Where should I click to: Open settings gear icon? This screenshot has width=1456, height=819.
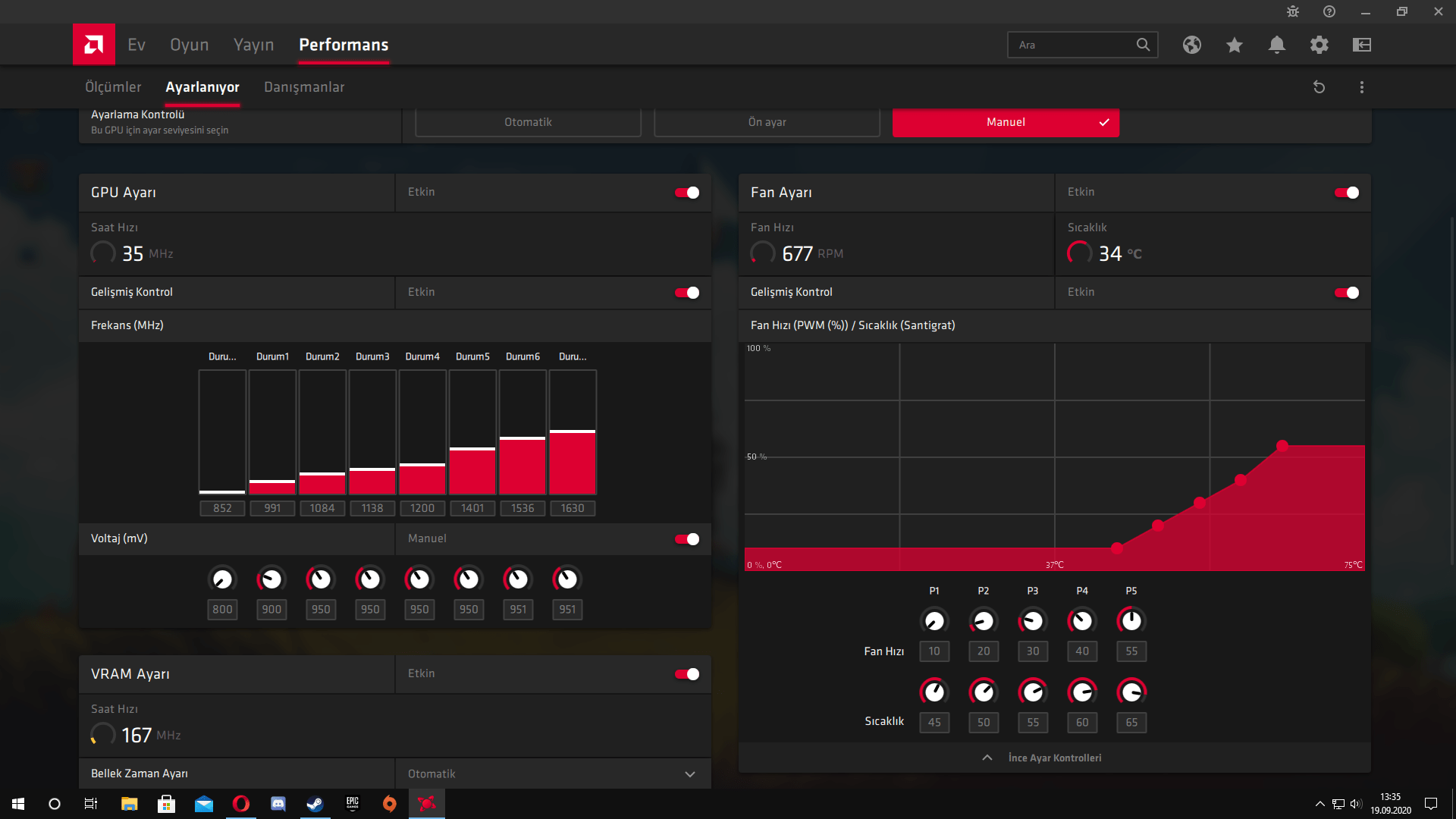pos(1319,45)
